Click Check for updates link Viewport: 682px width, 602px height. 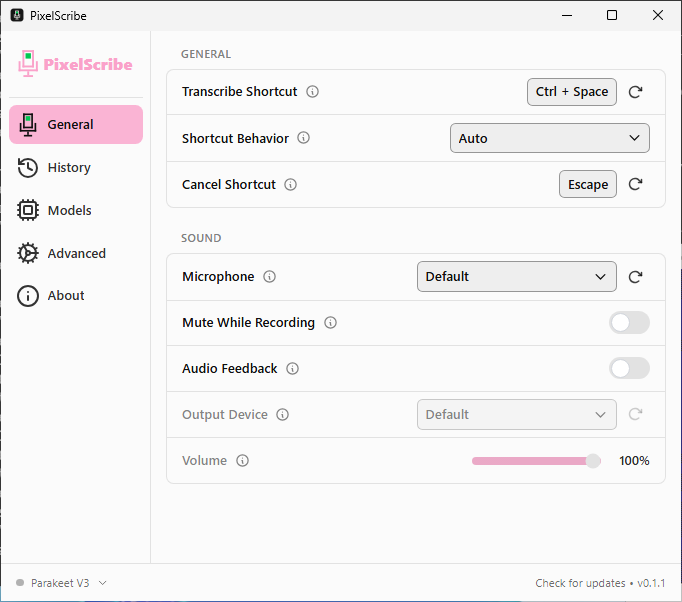[580, 583]
